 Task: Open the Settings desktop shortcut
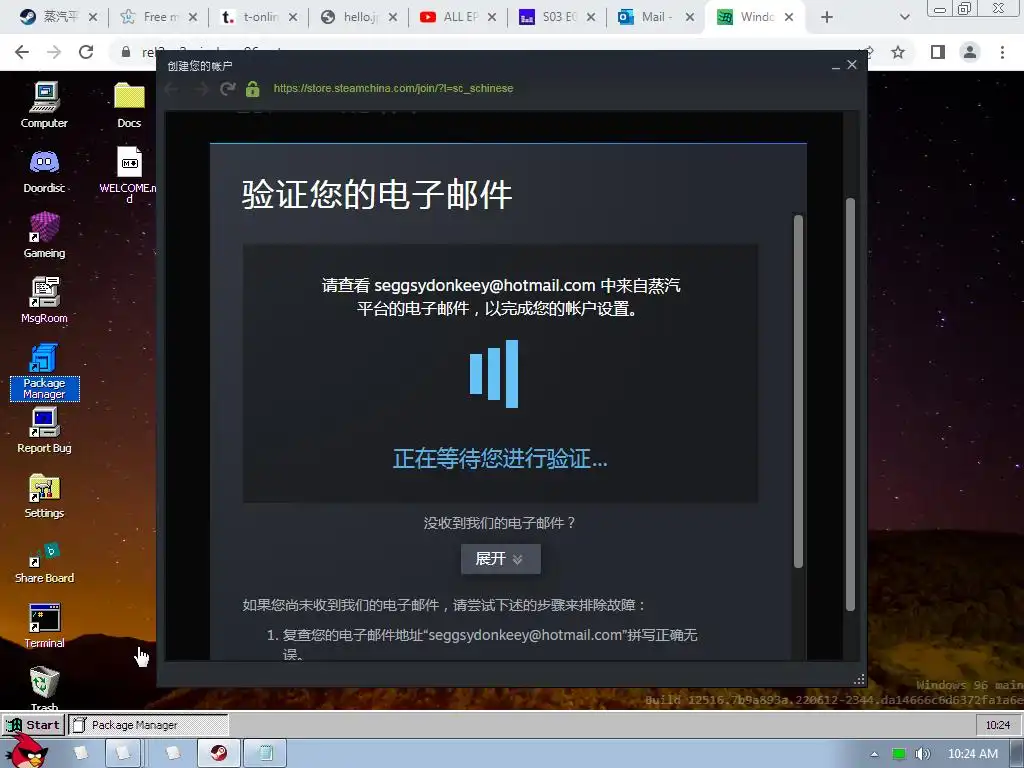(x=44, y=495)
